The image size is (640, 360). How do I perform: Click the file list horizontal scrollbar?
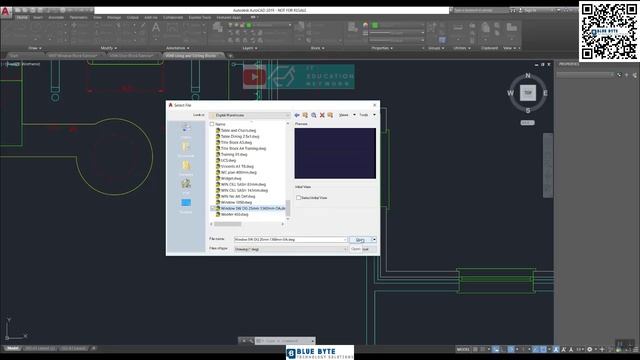click(x=247, y=224)
